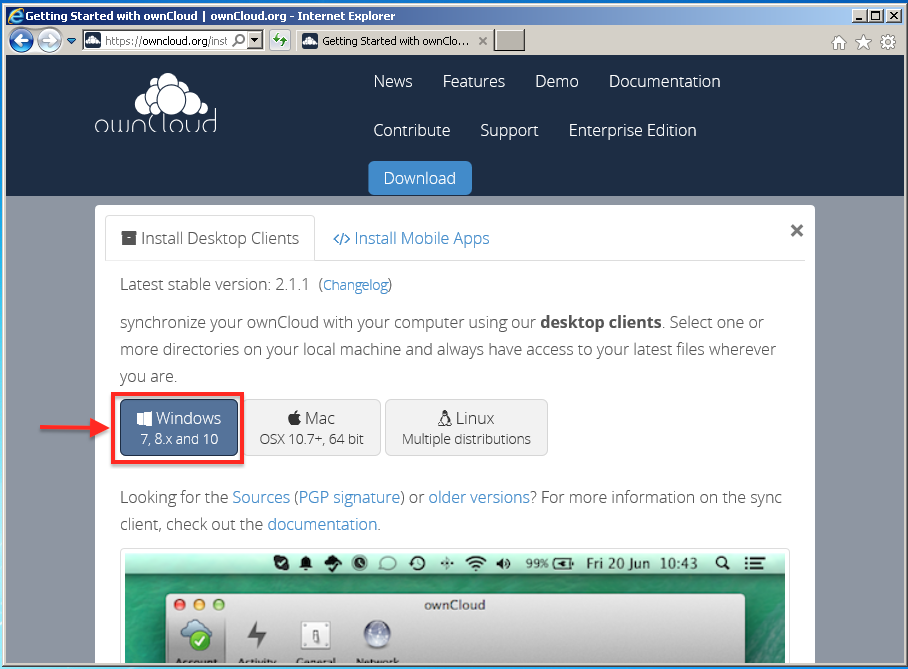
Task: Expand the address bar autocomplete dropdown
Action: tap(255, 41)
